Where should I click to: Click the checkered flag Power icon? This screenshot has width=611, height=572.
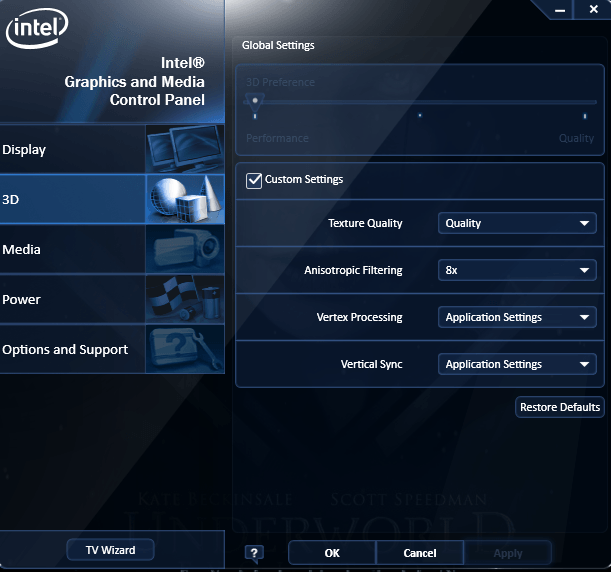(x=185, y=299)
